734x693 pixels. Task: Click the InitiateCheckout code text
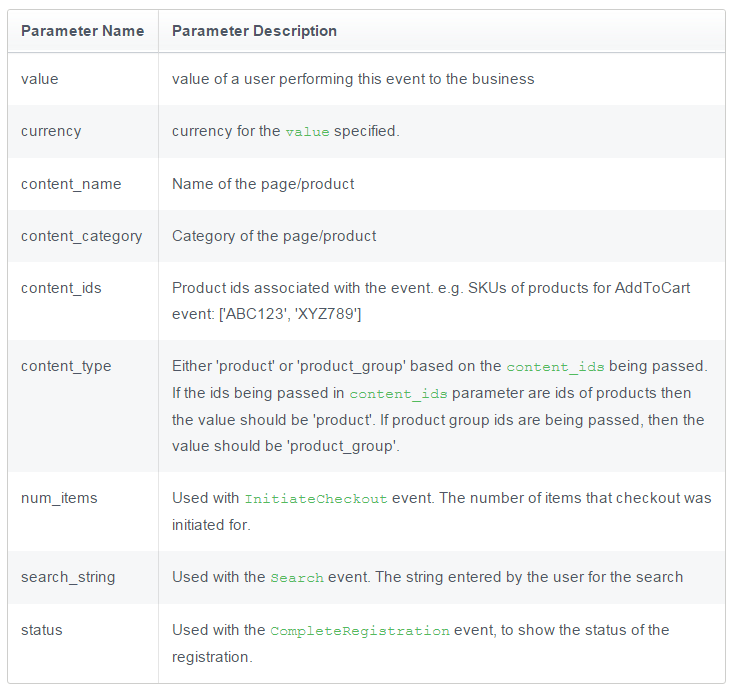(316, 499)
